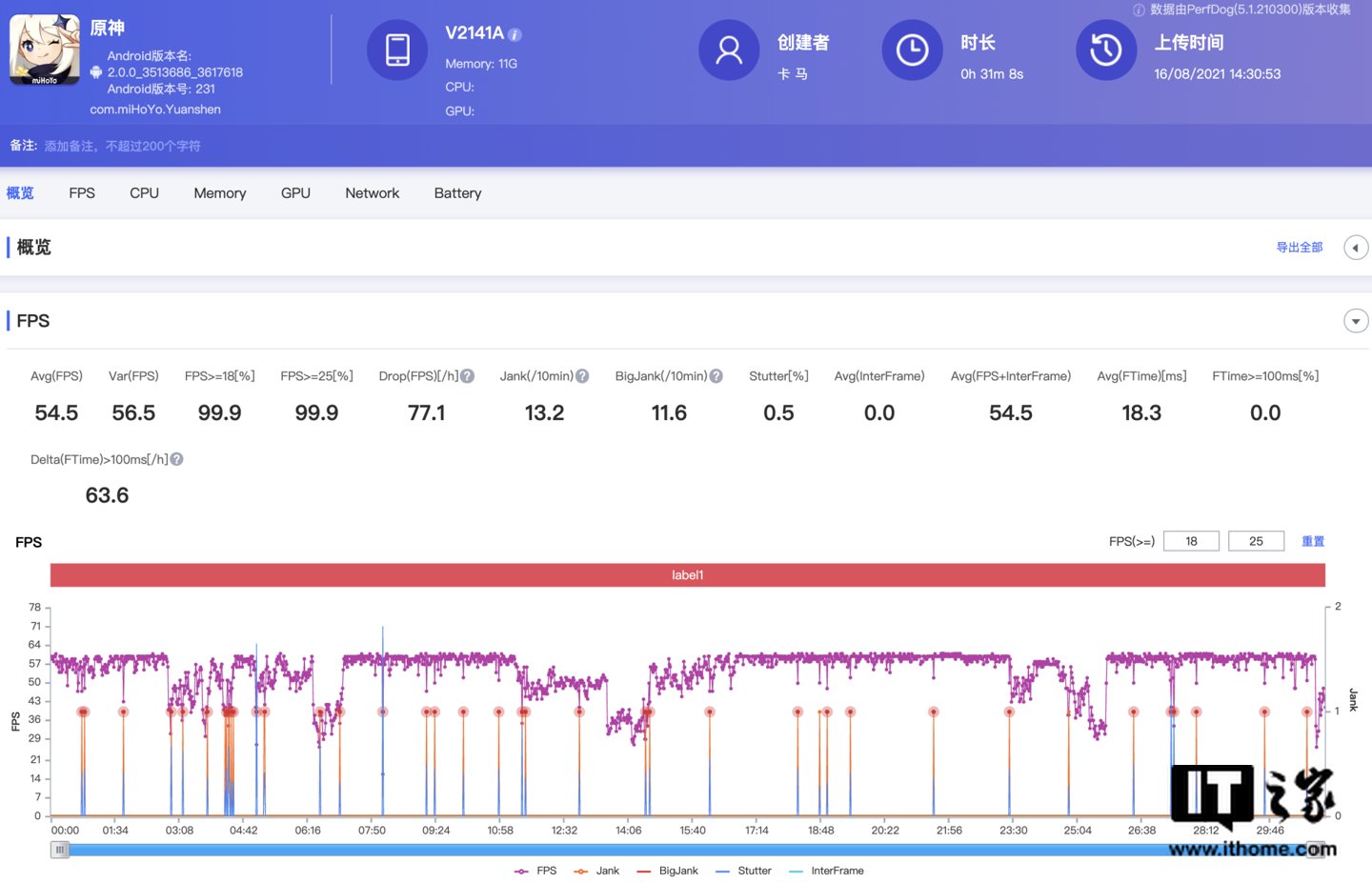Open help icon next to BigJank(/10min)

click(716, 376)
